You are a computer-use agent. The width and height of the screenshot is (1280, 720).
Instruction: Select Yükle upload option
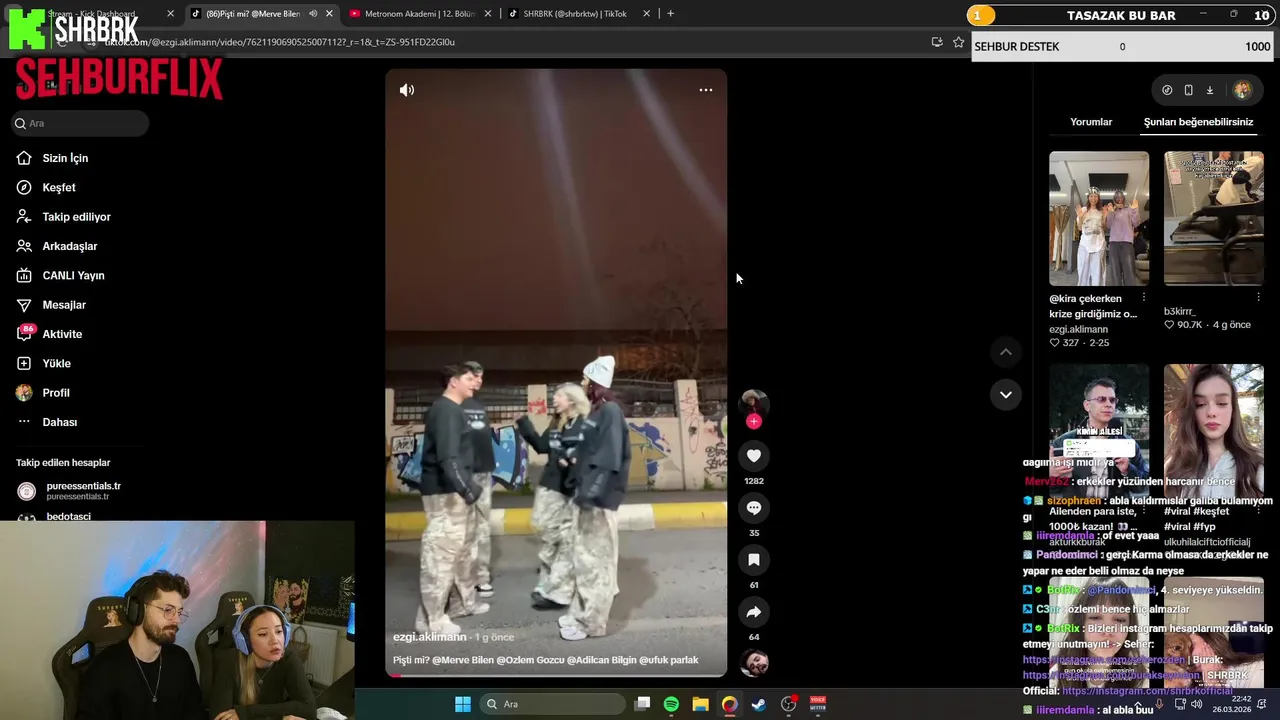(x=56, y=363)
